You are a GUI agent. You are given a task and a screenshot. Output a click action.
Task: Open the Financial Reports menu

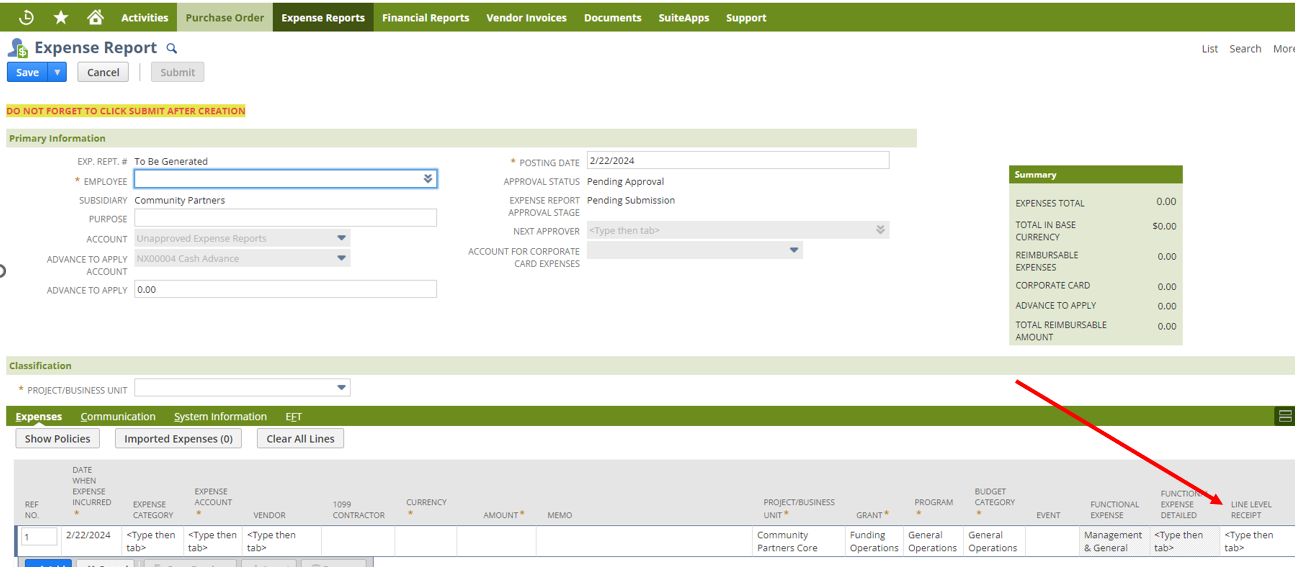(x=425, y=17)
